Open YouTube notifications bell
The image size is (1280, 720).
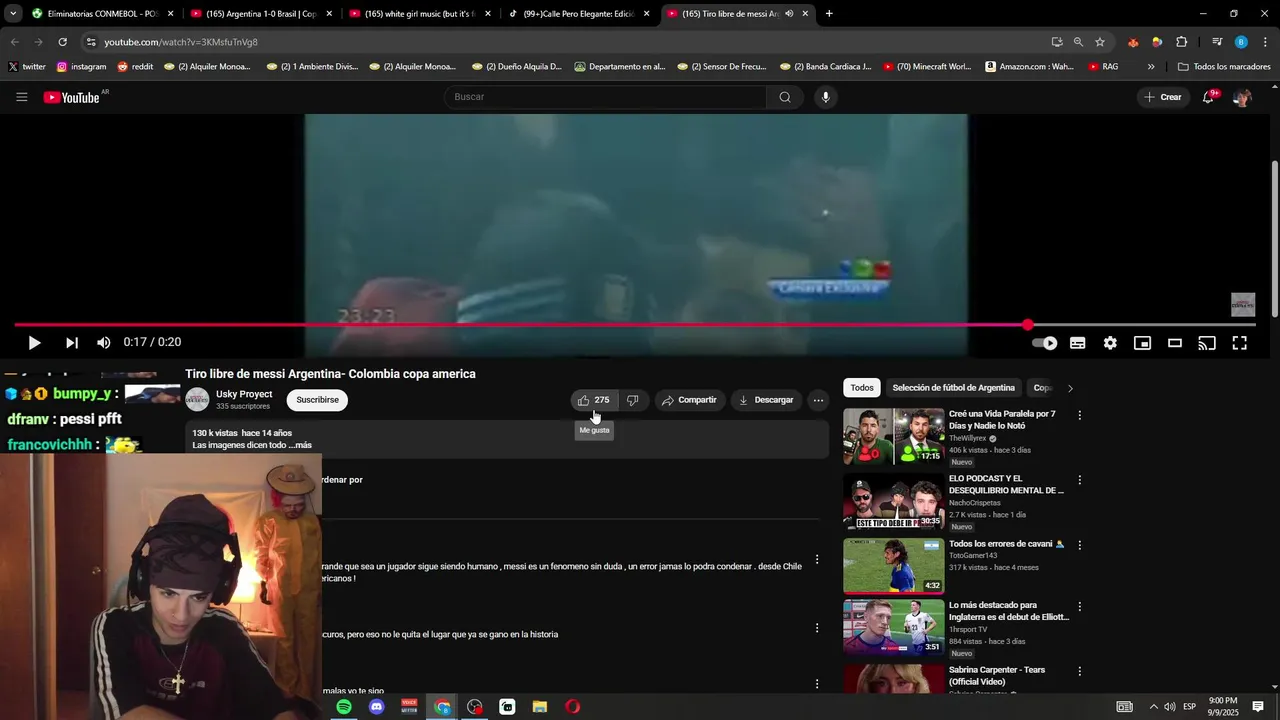(1209, 97)
